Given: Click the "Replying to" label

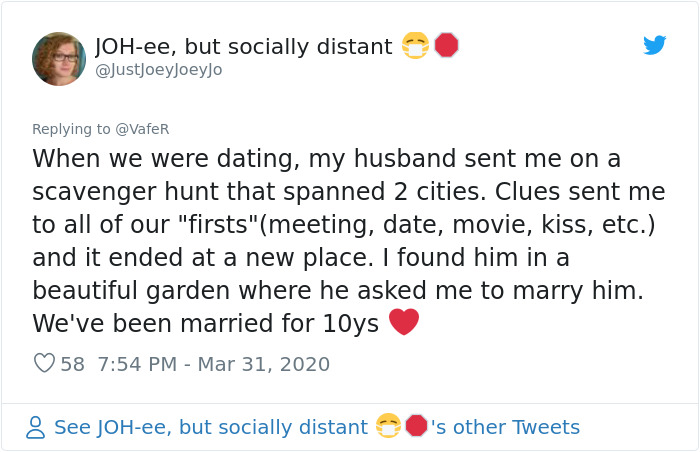Looking at the screenshot, I should pos(71,129).
